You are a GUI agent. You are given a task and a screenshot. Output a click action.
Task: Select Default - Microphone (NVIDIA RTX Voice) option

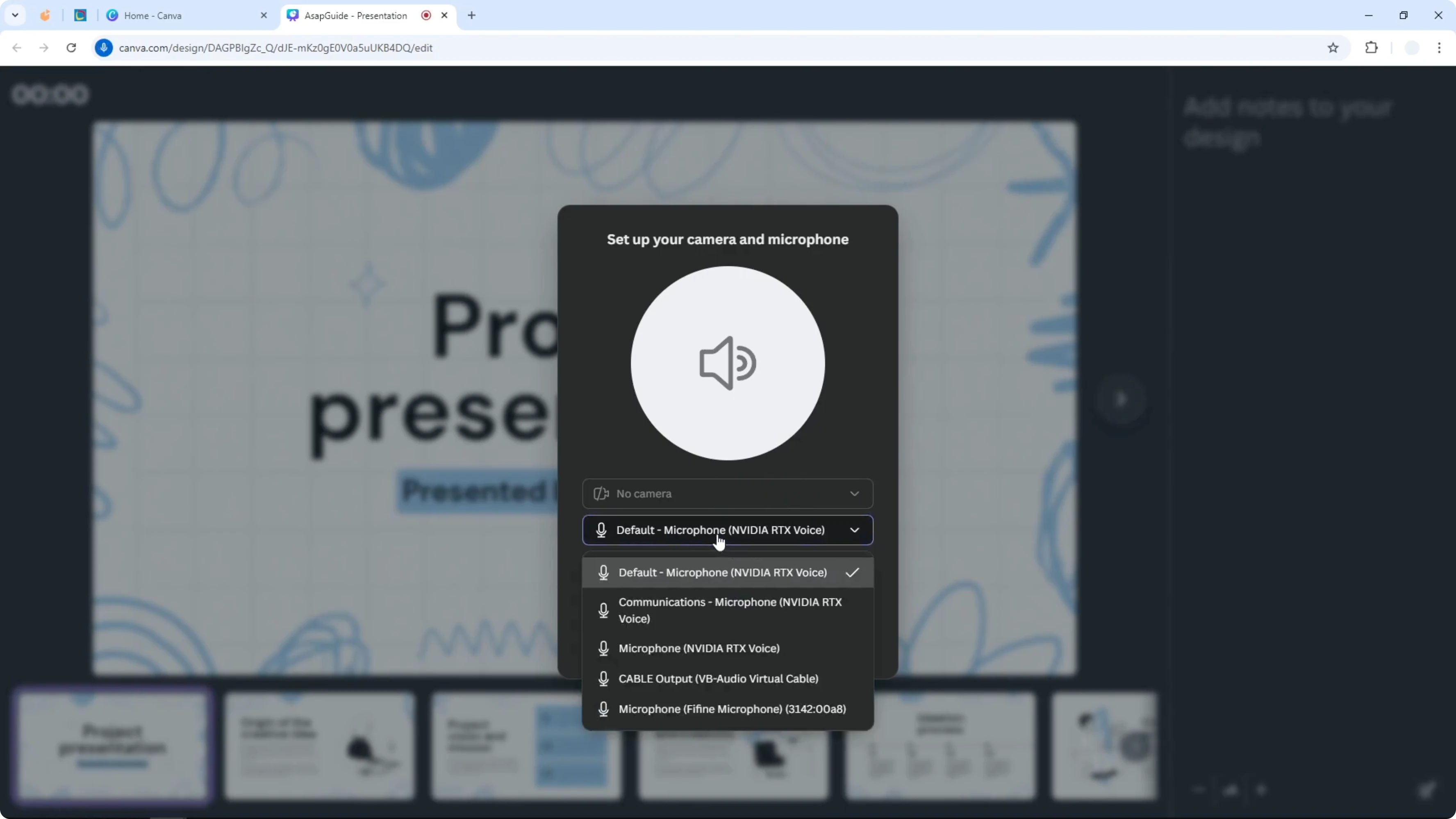click(728, 572)
